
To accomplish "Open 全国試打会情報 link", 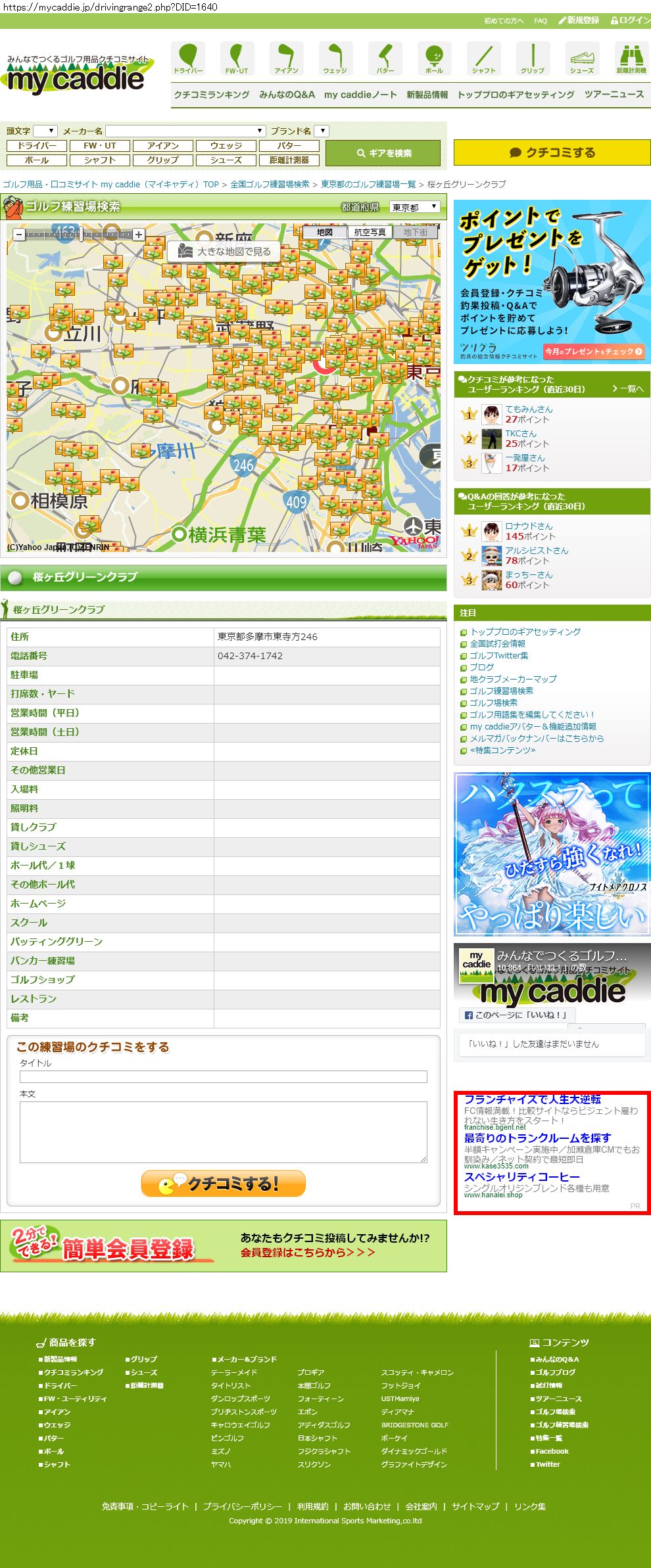I will (x=497, y=643).
